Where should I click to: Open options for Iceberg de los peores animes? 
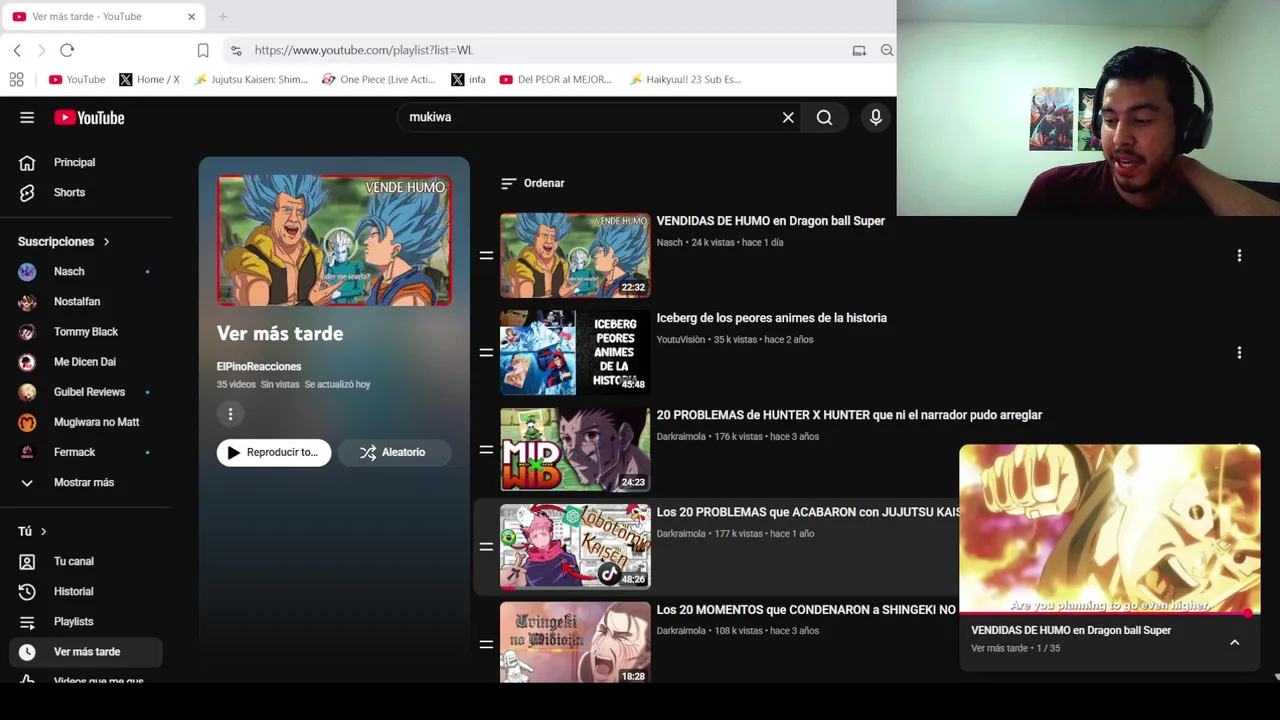tap(1239, 353)
